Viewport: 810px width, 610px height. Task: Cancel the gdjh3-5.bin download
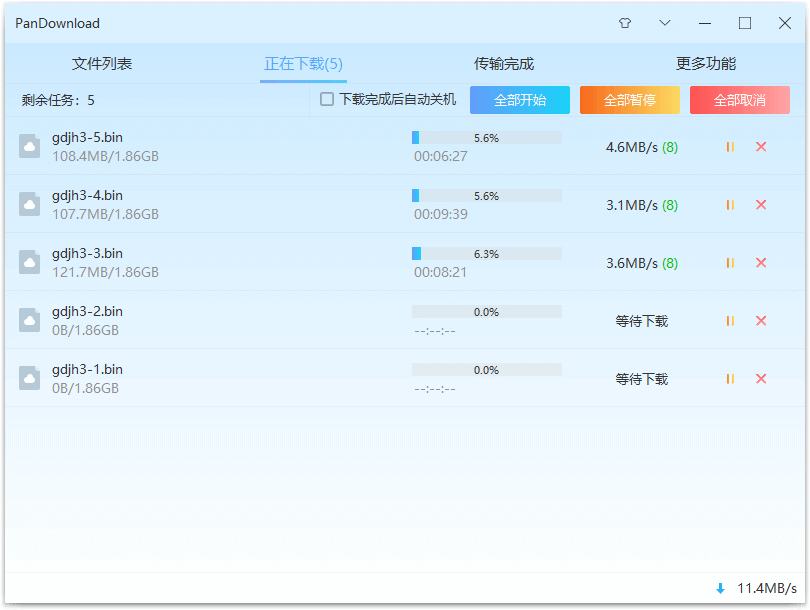tap(761, 147)
